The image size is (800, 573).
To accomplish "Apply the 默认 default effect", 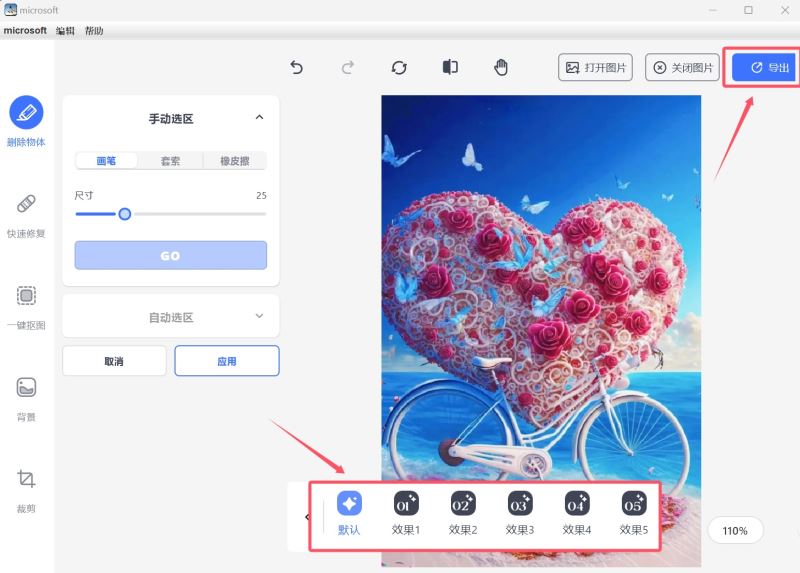I will 349,513.
